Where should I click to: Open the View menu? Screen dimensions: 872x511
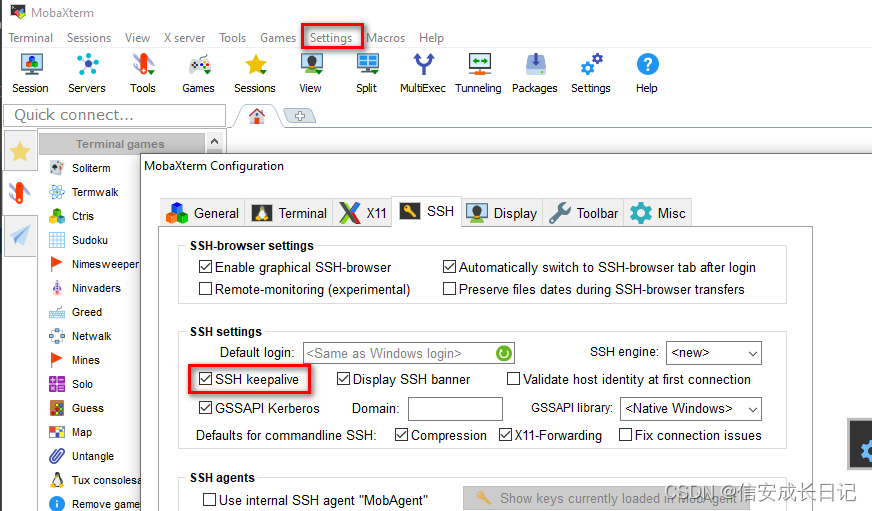137,38
